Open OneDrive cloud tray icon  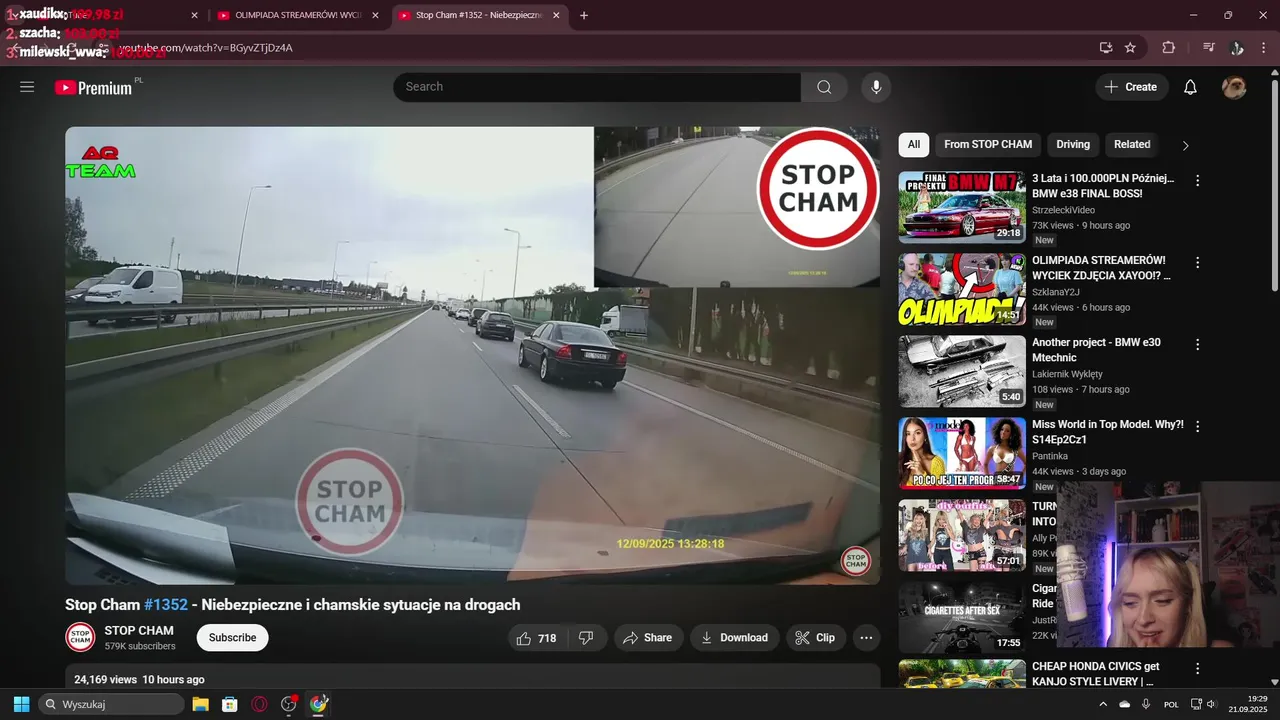tap(1125, 704)
